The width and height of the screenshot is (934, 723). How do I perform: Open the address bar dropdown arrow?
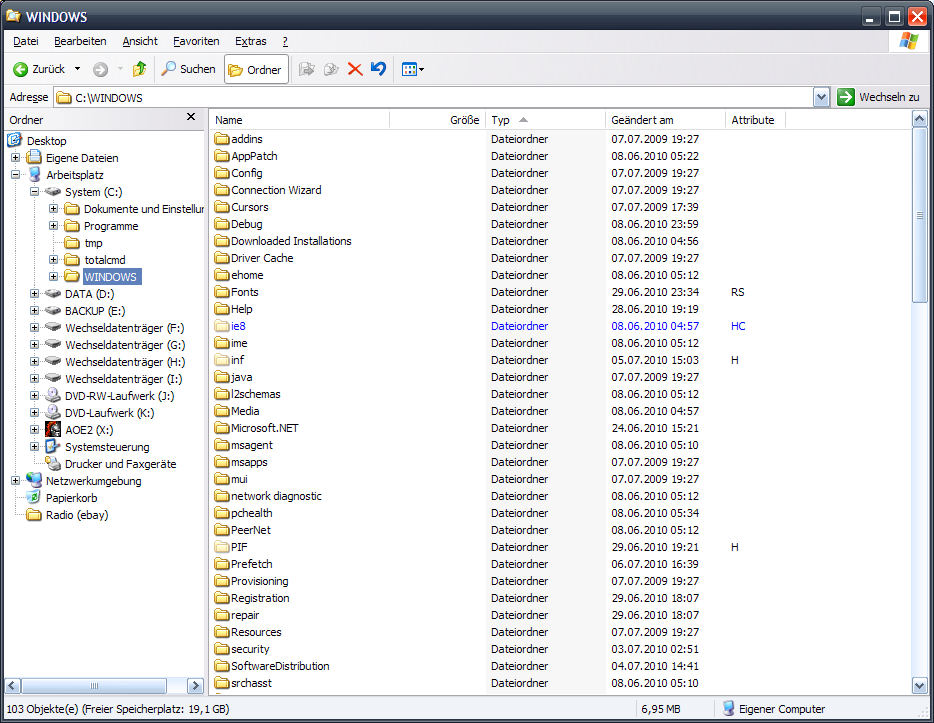[x=821, y=98]
